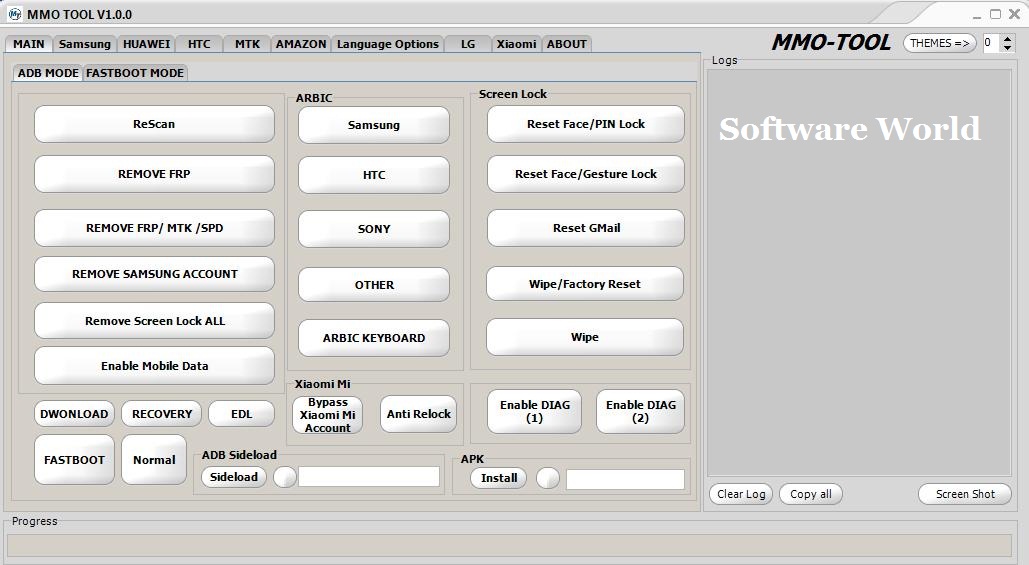Click the Screen Shot button

[x=965, y=494]
